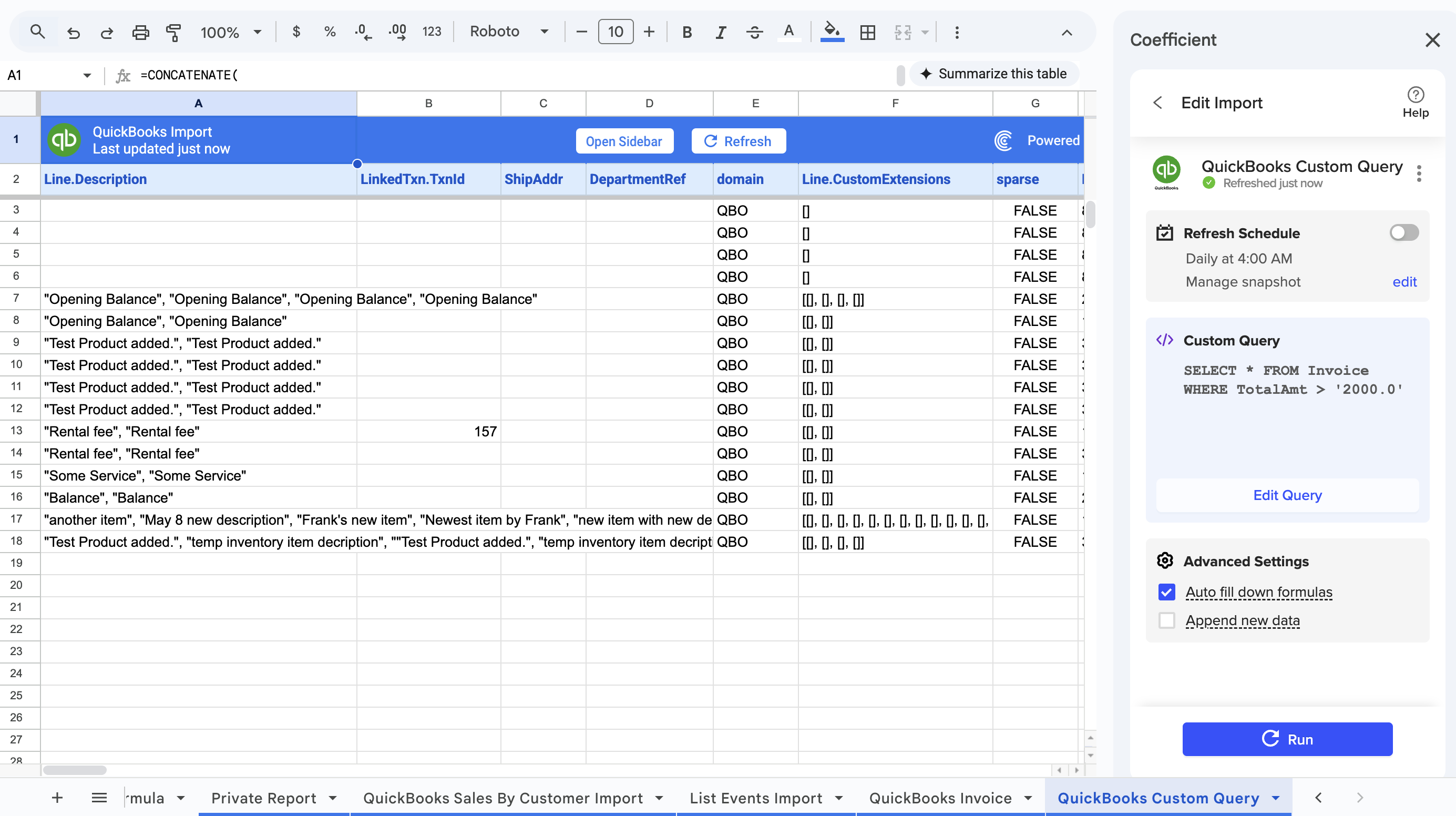Open the borders menu
Image resolution: width=1456 pixels, height=816 pixels.
click(x=868, y=32)
